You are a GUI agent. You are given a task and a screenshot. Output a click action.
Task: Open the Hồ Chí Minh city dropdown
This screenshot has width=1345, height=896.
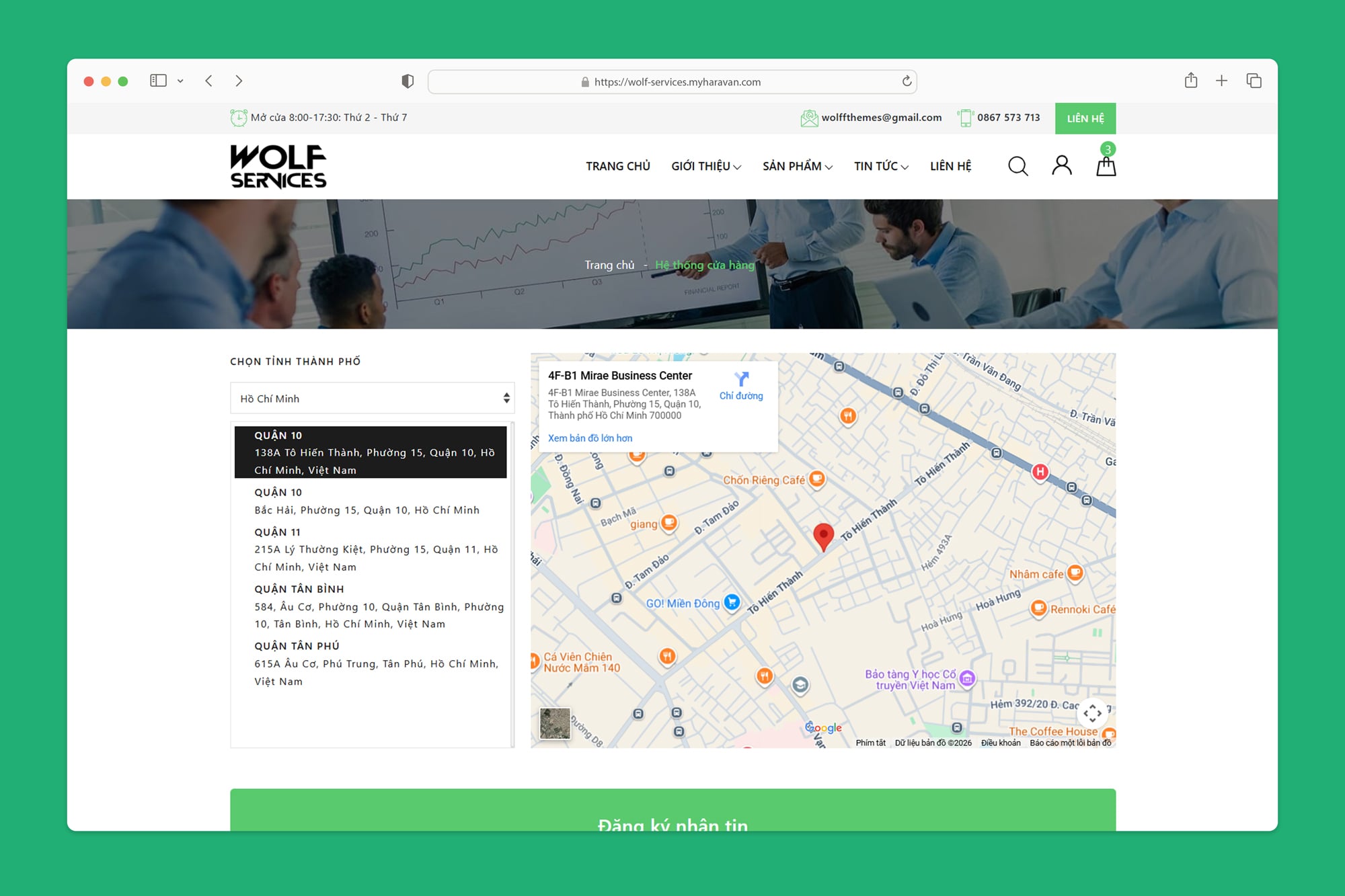(372, 399)
